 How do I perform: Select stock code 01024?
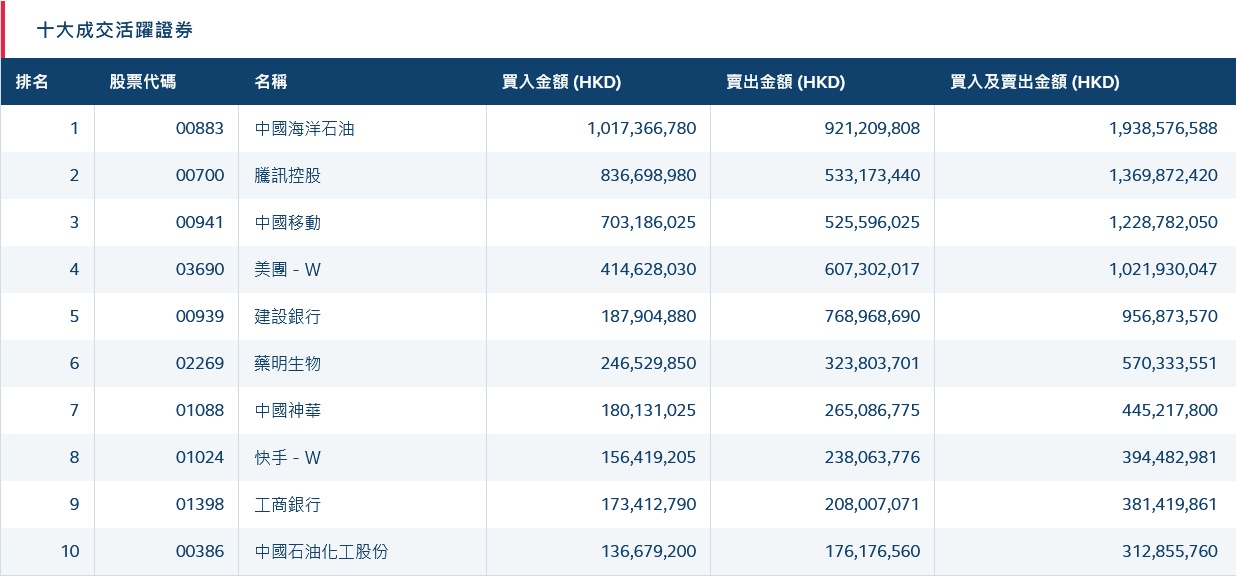pos(200,458)
